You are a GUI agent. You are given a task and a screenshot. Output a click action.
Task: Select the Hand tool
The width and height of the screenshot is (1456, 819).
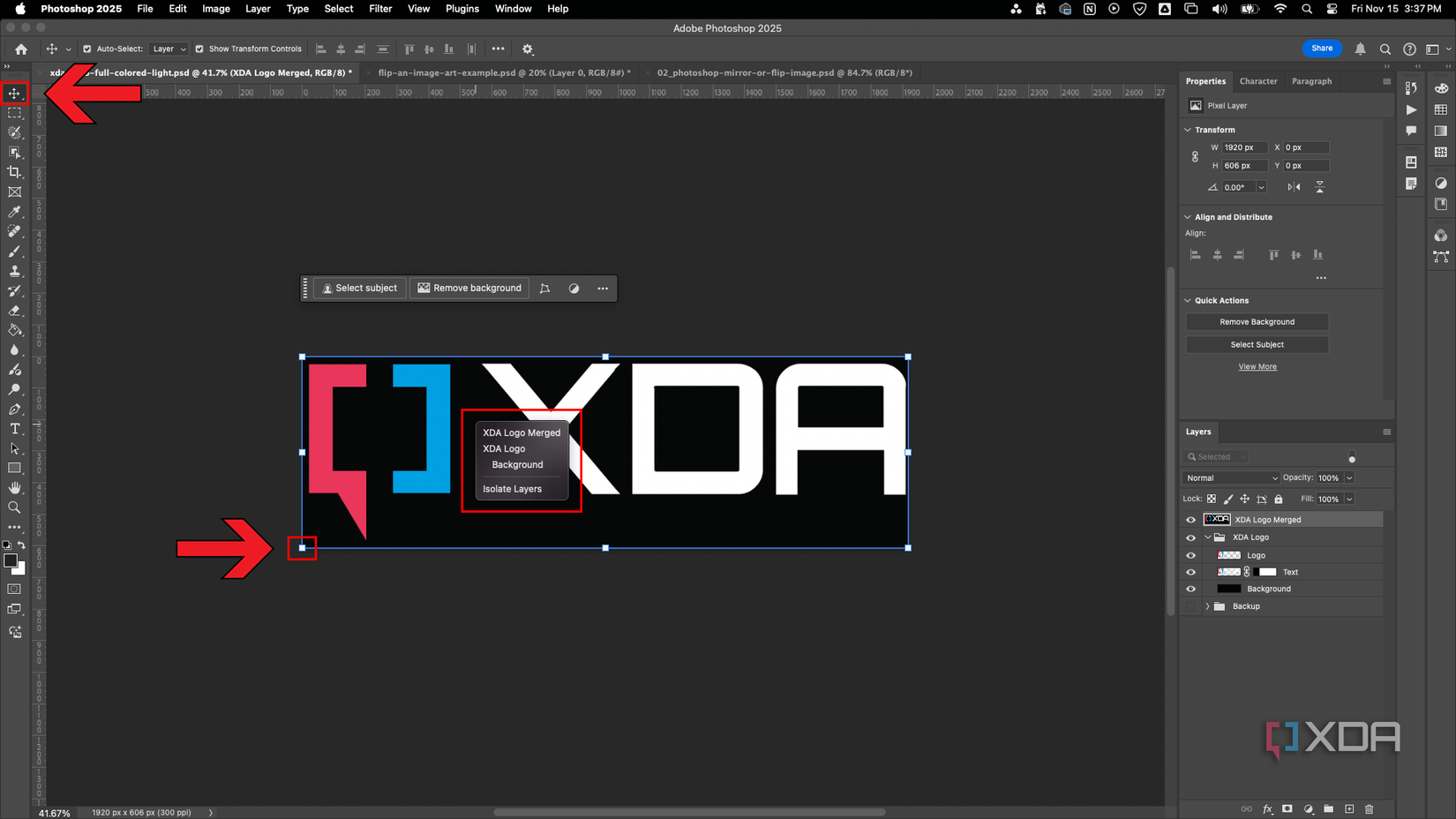coord(14,488)
